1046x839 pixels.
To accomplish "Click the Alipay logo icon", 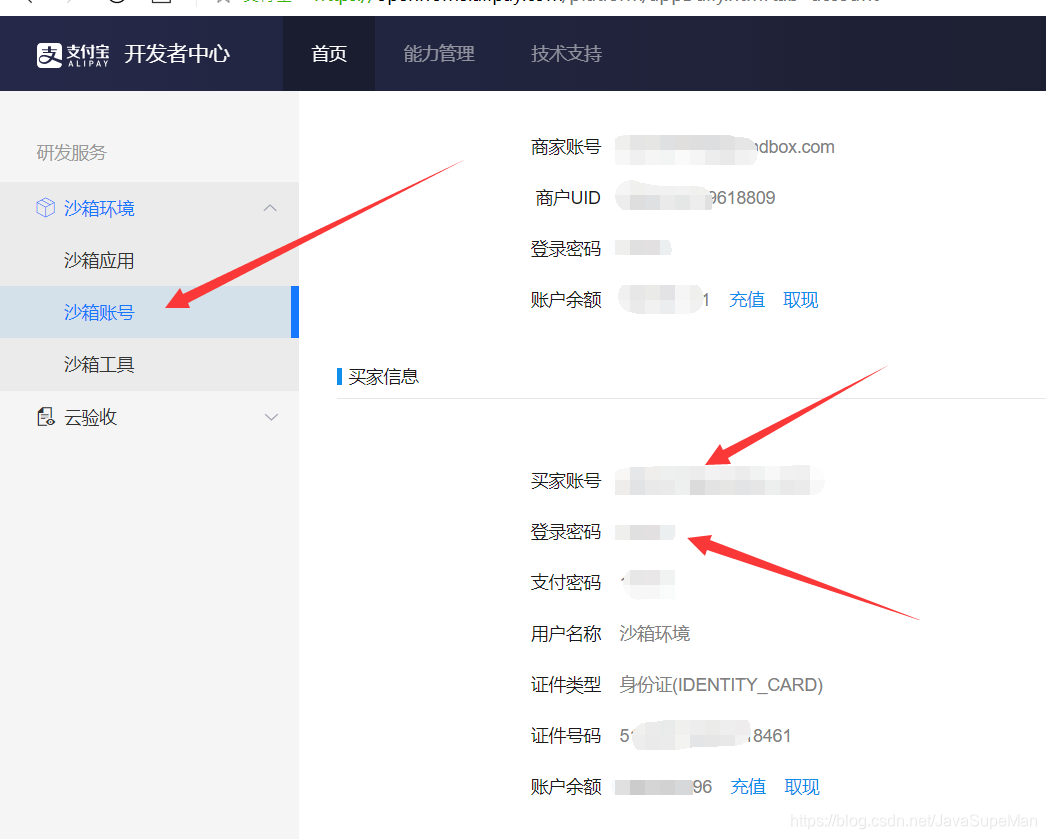I will (x=49, y=55).
